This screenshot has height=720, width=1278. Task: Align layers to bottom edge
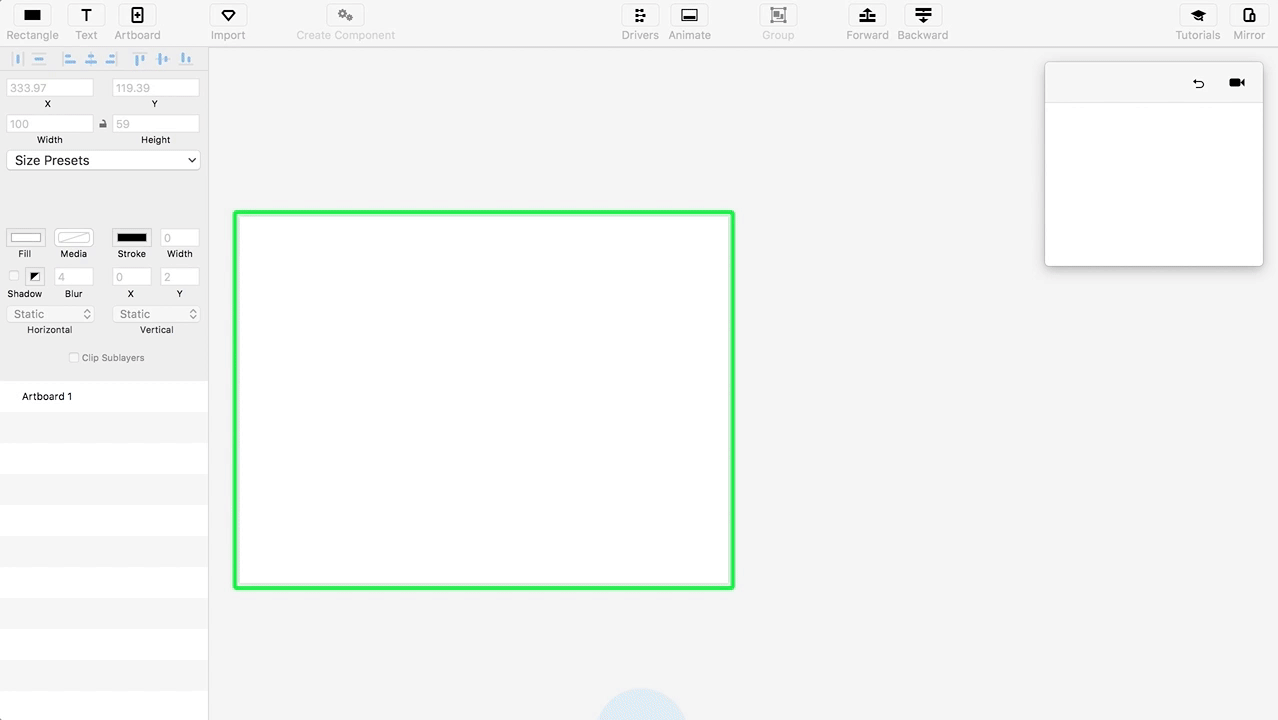tap(185, 59)
